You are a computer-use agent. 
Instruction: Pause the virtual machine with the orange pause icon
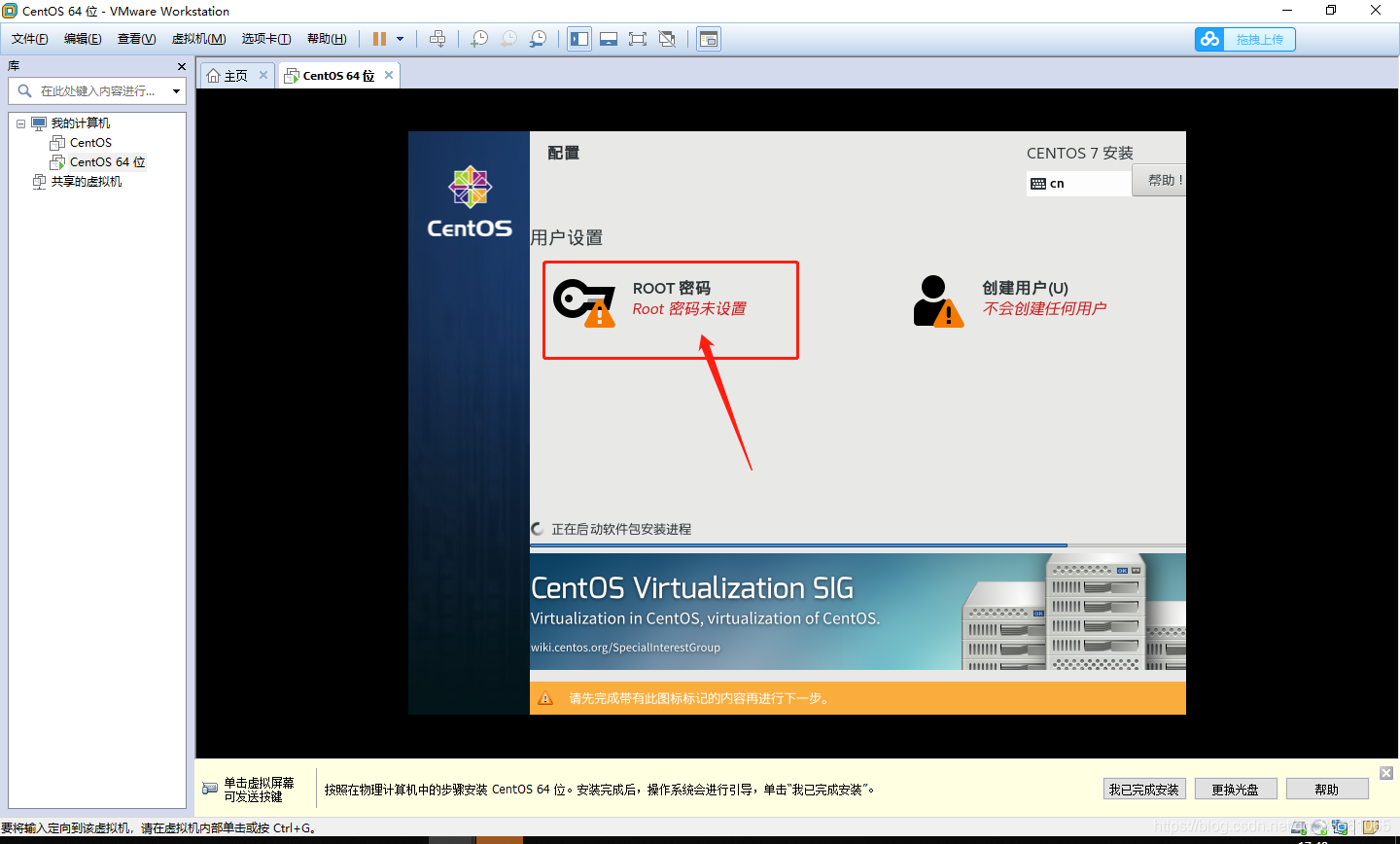click(x=379, y=39)
